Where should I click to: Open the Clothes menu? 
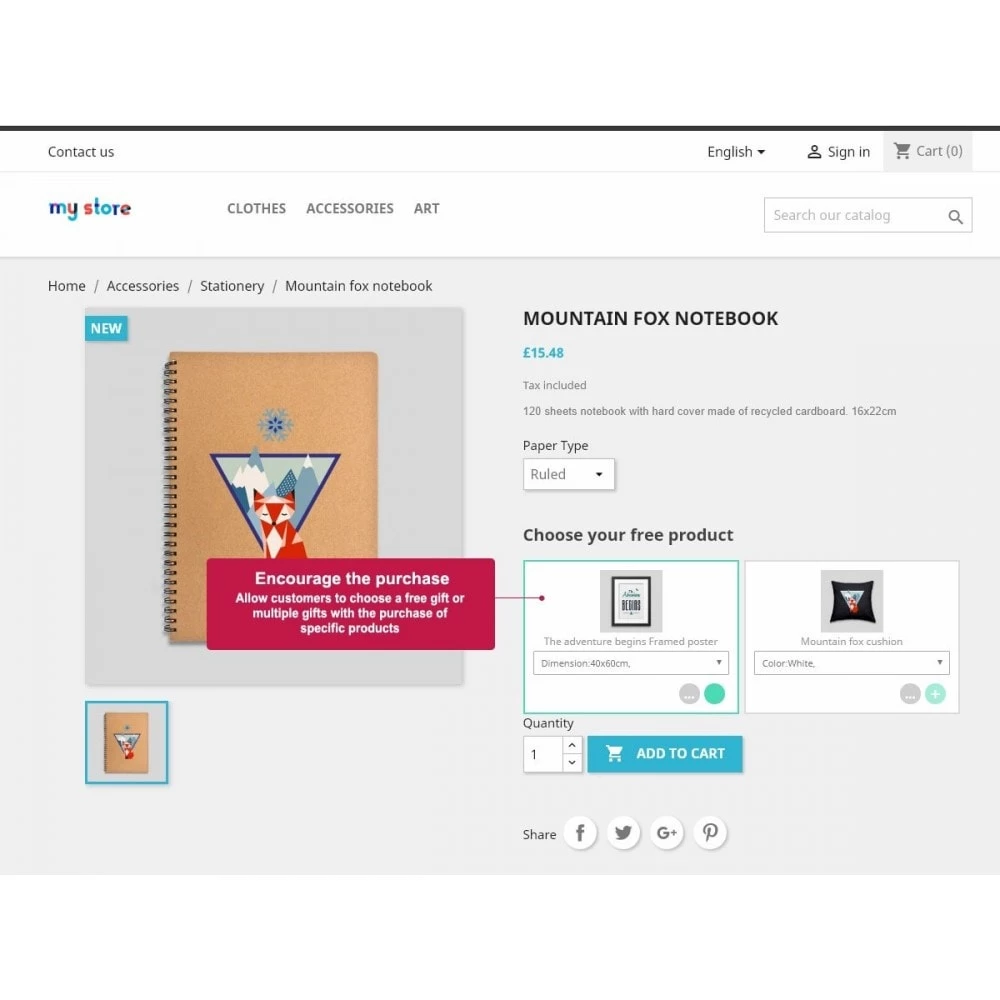coord(256,209)
